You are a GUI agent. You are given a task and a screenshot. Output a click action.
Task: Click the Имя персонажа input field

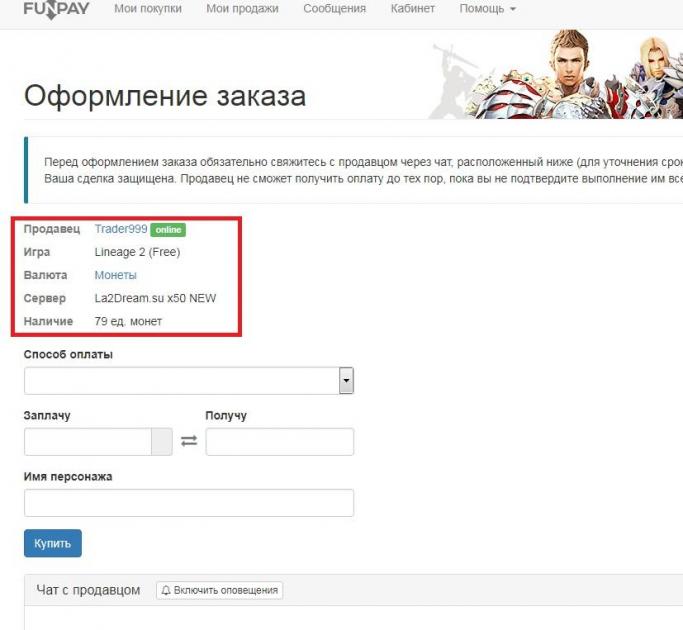[x=189, y=502]
